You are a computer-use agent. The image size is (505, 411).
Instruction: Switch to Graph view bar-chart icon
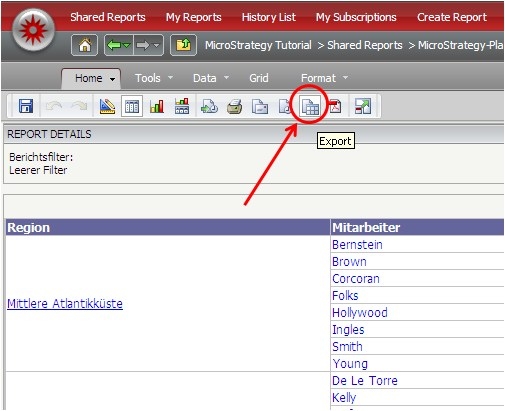coord(157,106)
